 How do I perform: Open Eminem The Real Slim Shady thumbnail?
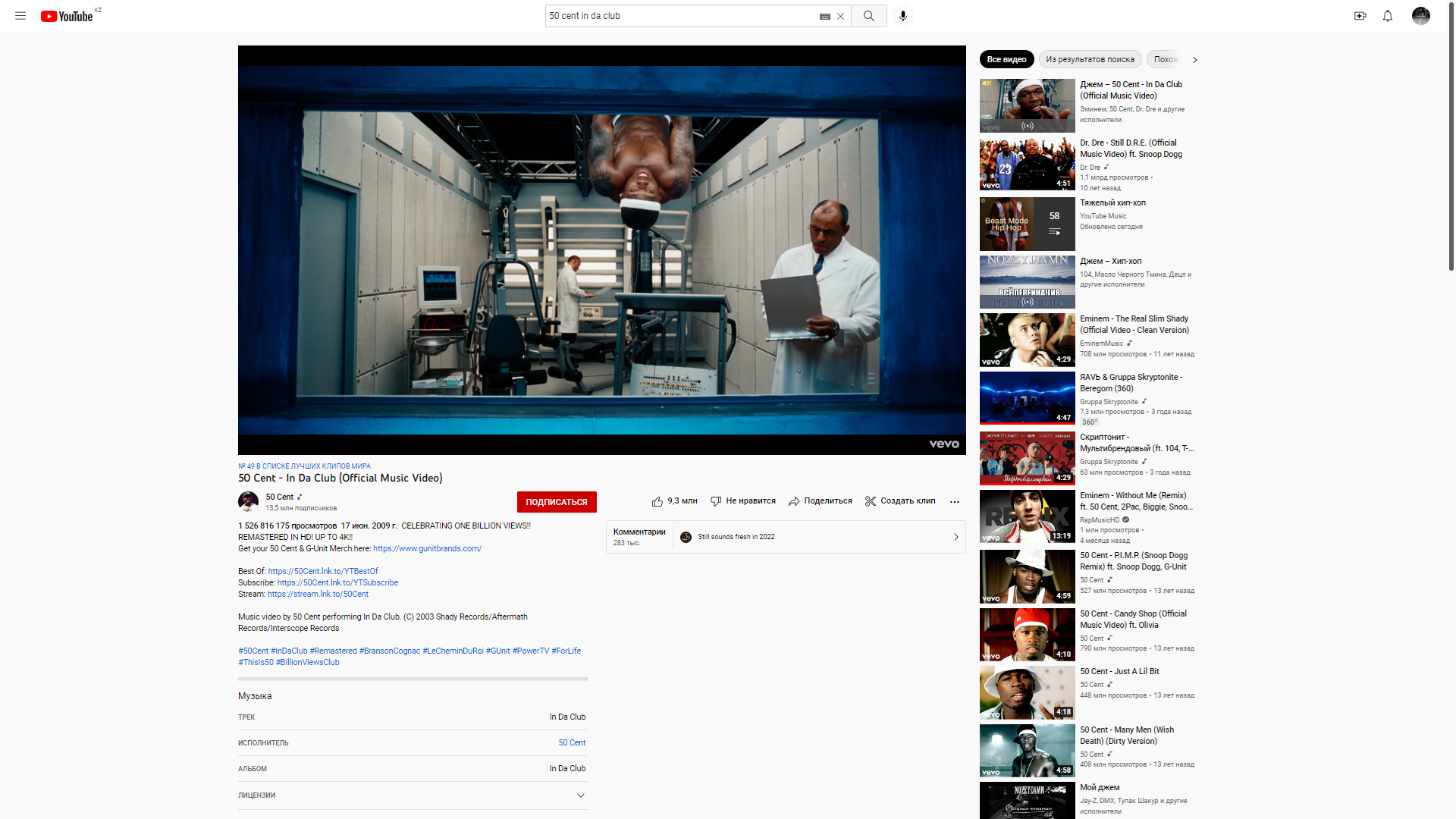coord(1027,340)
